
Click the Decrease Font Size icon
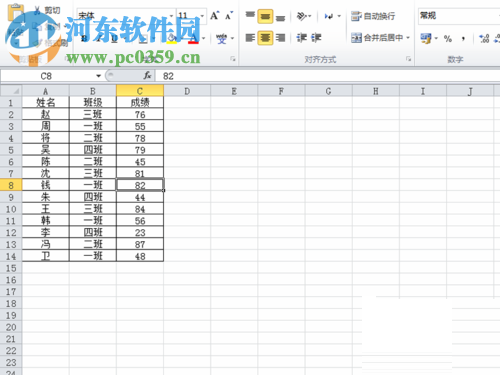pyautogui.click(x=229, y=16)
